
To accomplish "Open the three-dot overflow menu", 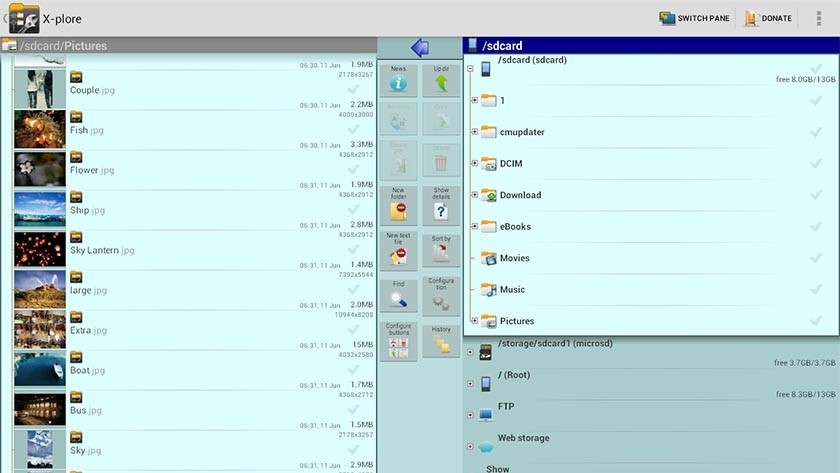I will 819,18.
